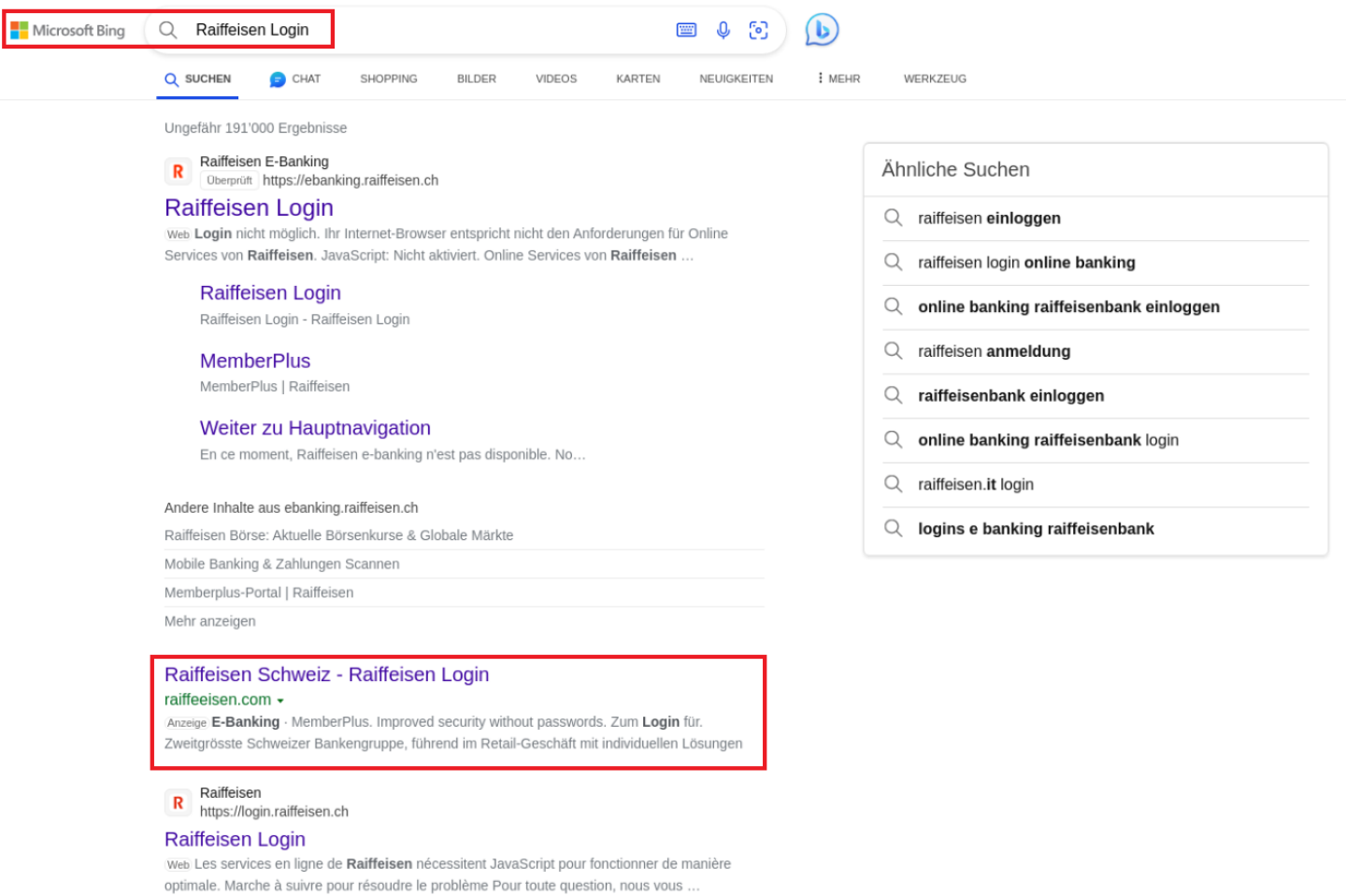Click 'Raiffeisen E-Banking' site name text
1346x896 pixels.
(265, 162)
